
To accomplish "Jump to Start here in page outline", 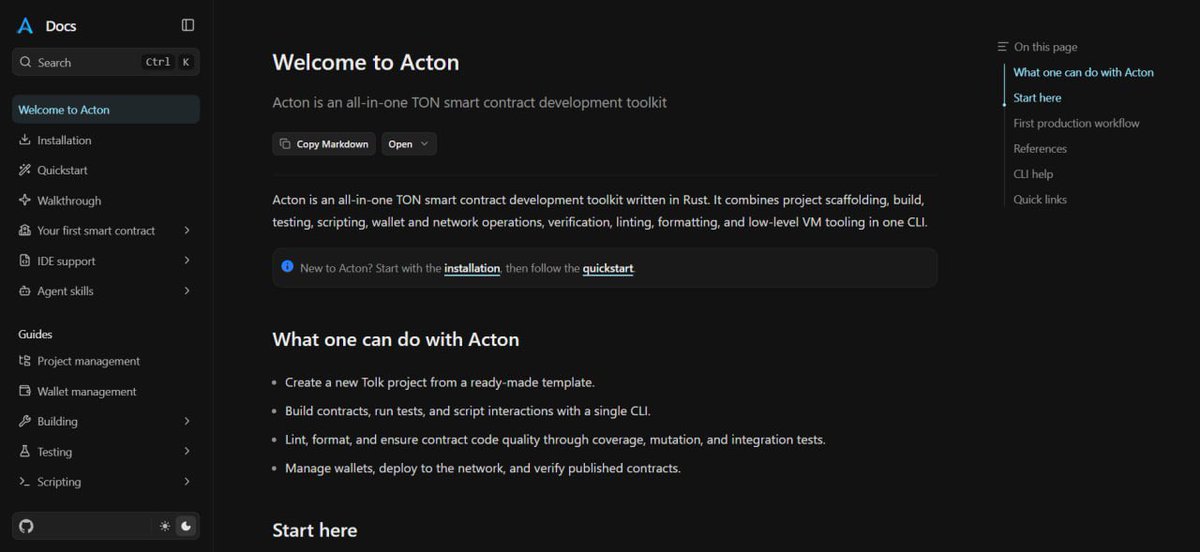I will tap(1037, 98).
